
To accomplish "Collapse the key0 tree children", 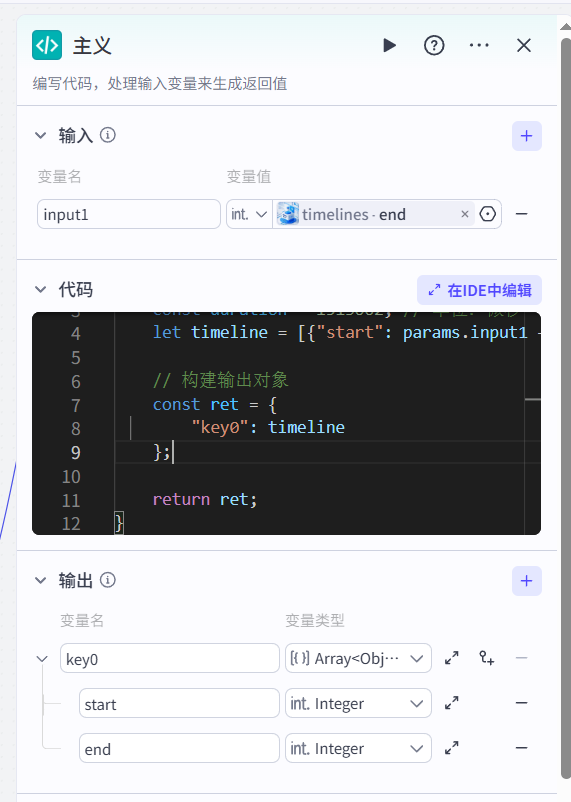I will [x=42, y=659].
